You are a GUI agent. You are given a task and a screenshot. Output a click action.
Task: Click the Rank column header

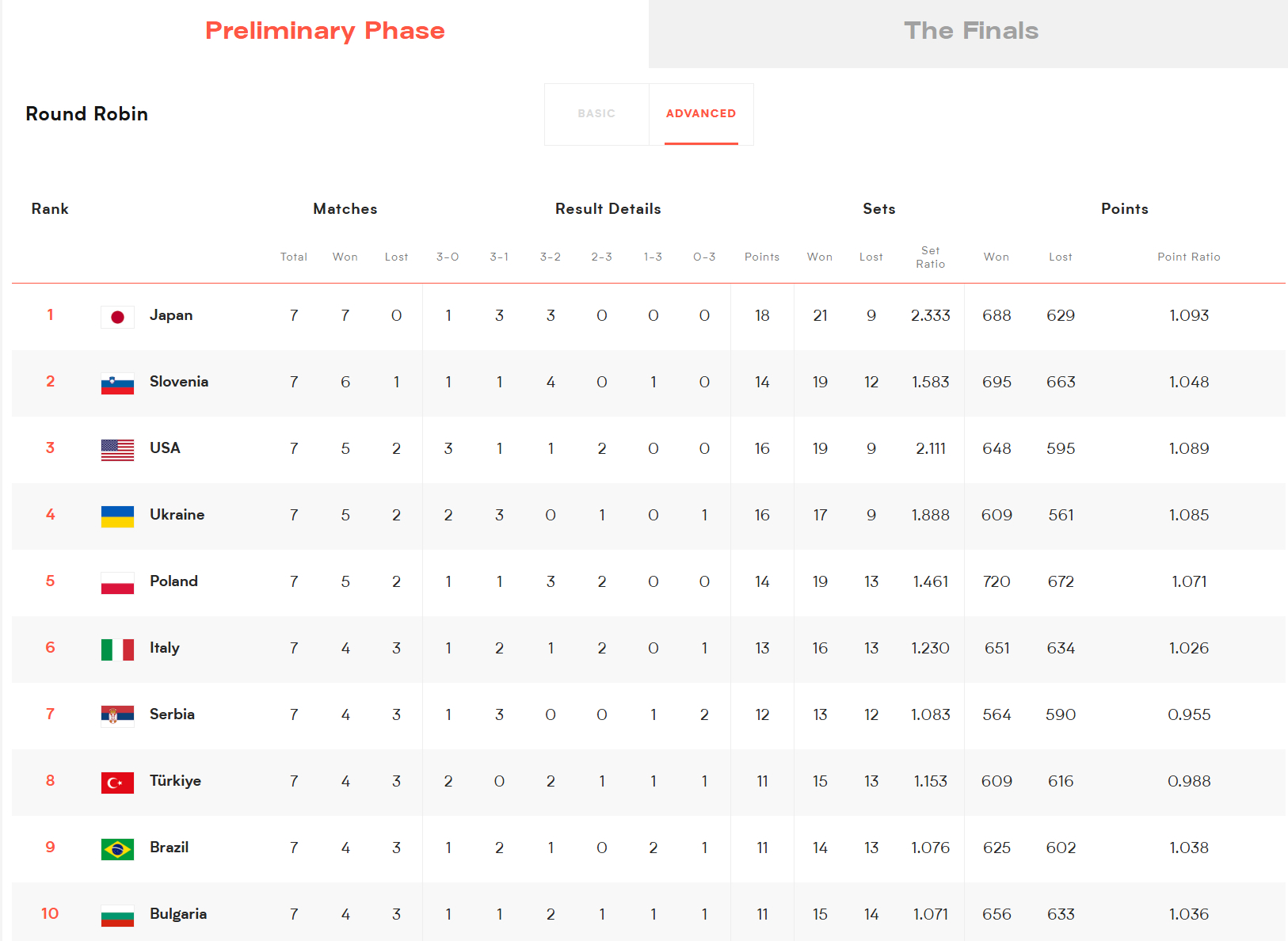[50, 209]
